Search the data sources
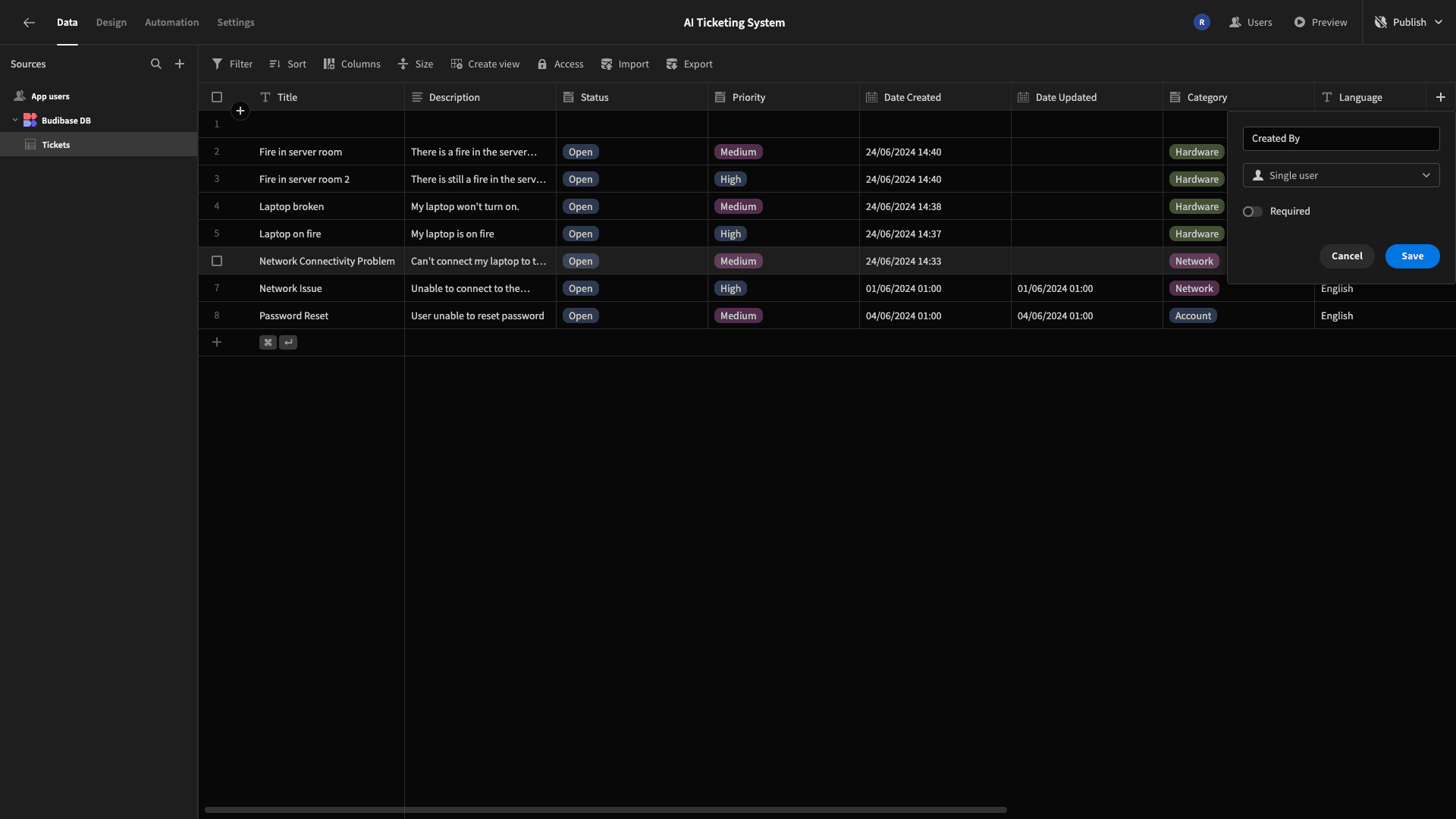This screenshot has width=1456, height=819. 156,64
